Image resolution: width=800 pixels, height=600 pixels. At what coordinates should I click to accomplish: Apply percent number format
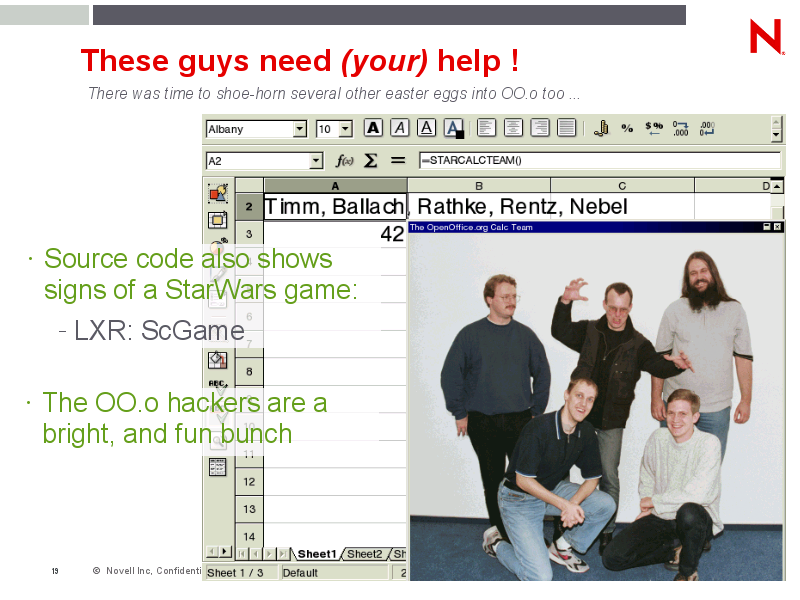click(x=627, y=128)
